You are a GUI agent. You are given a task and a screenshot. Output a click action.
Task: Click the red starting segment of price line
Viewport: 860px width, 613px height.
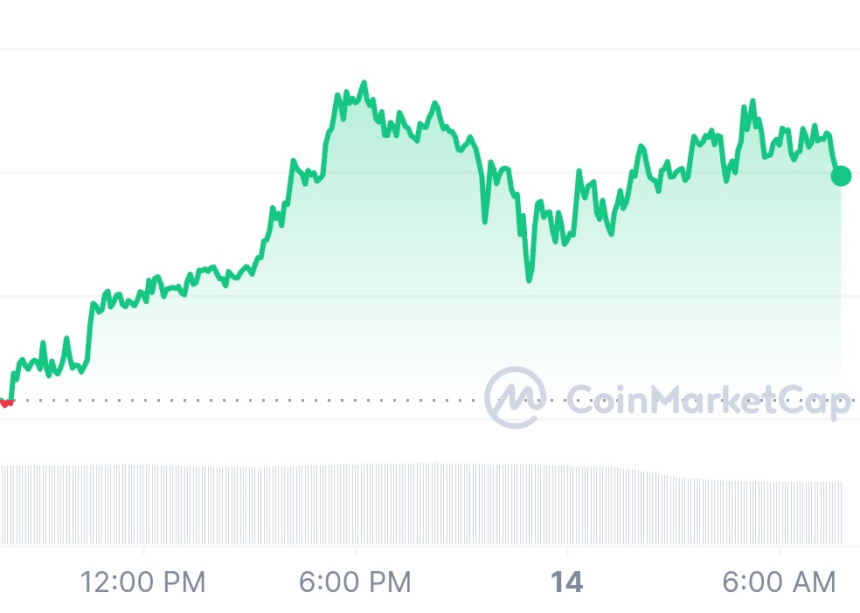click(6, 403)
